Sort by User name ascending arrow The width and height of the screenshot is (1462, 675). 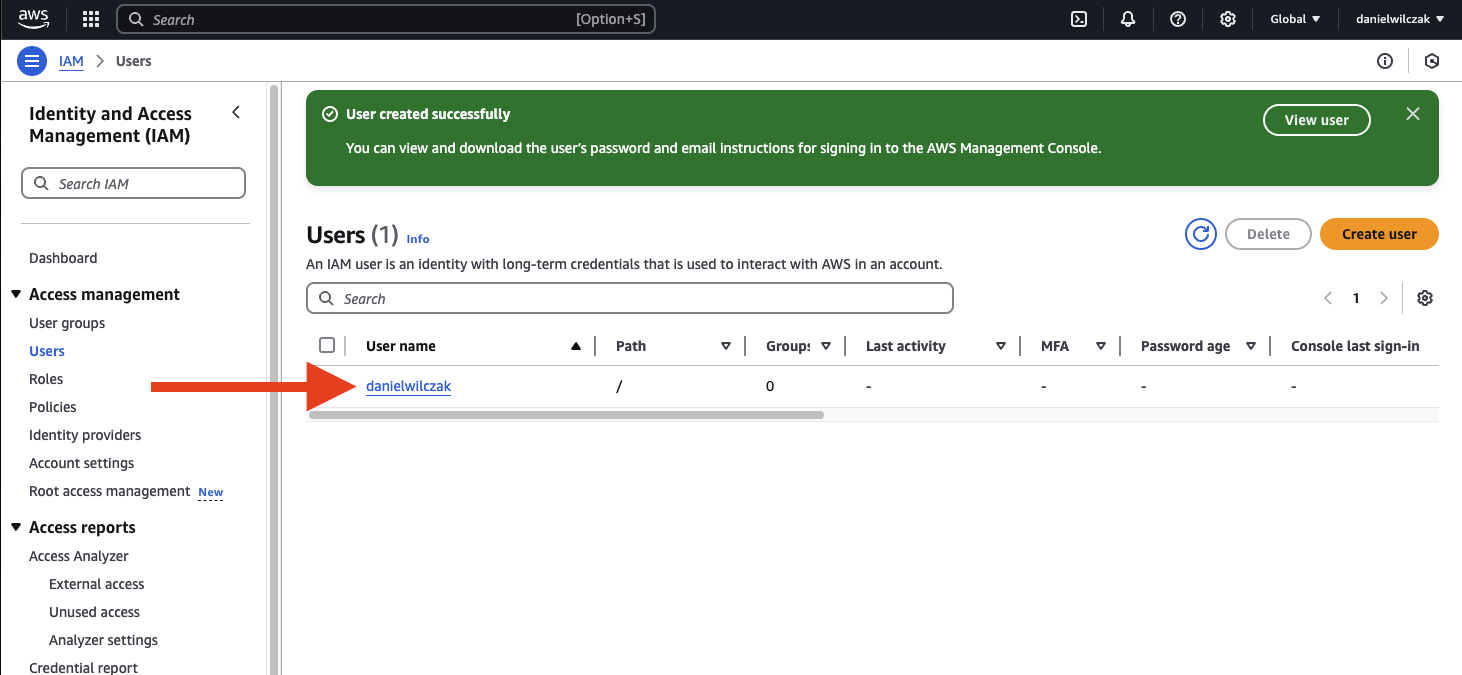click(575, 346)
